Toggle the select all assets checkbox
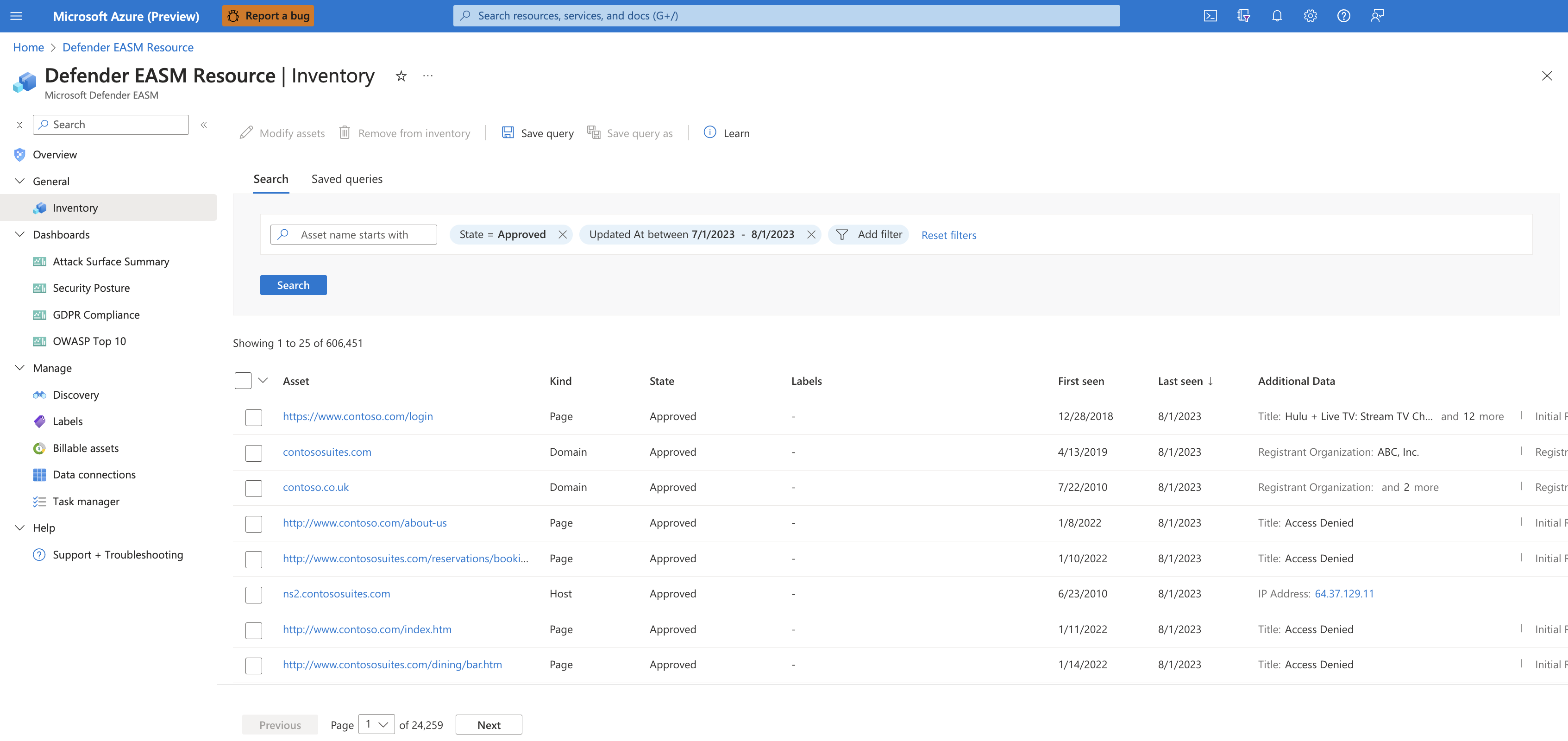Screen dimensions: 1568x741 [243, 380]
